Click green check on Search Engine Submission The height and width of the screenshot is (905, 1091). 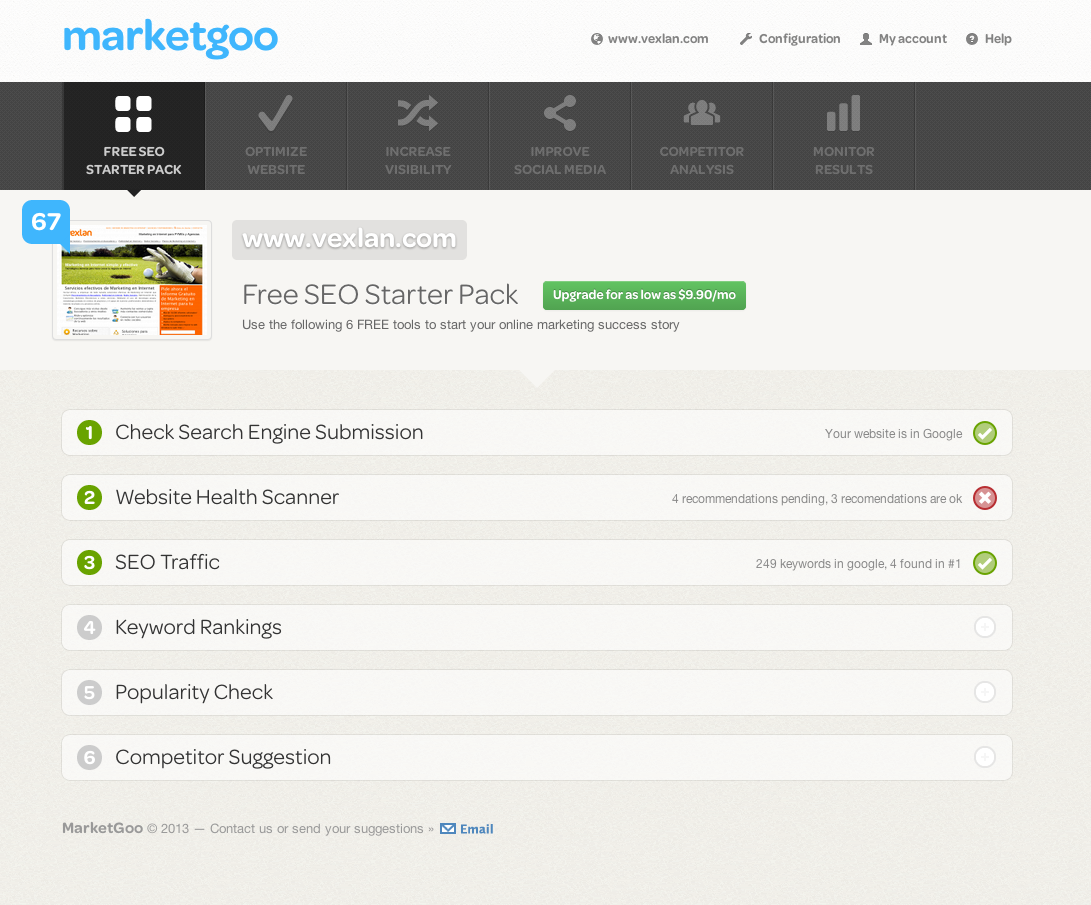pyautogui.click(x=985, y=433)
